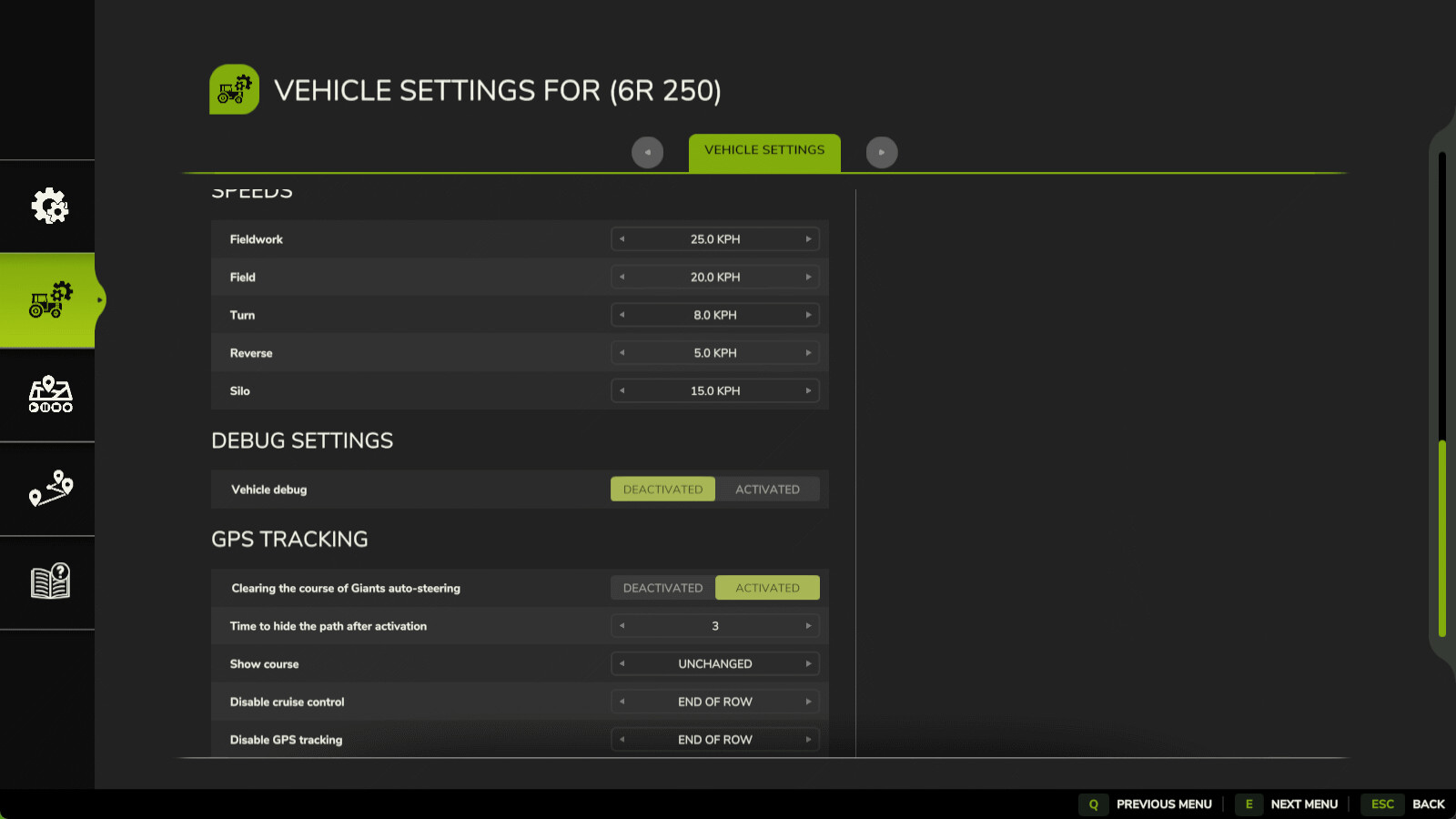1456x819 pixels.
Task: Cycle the Show course option forward
Action: 808,663
